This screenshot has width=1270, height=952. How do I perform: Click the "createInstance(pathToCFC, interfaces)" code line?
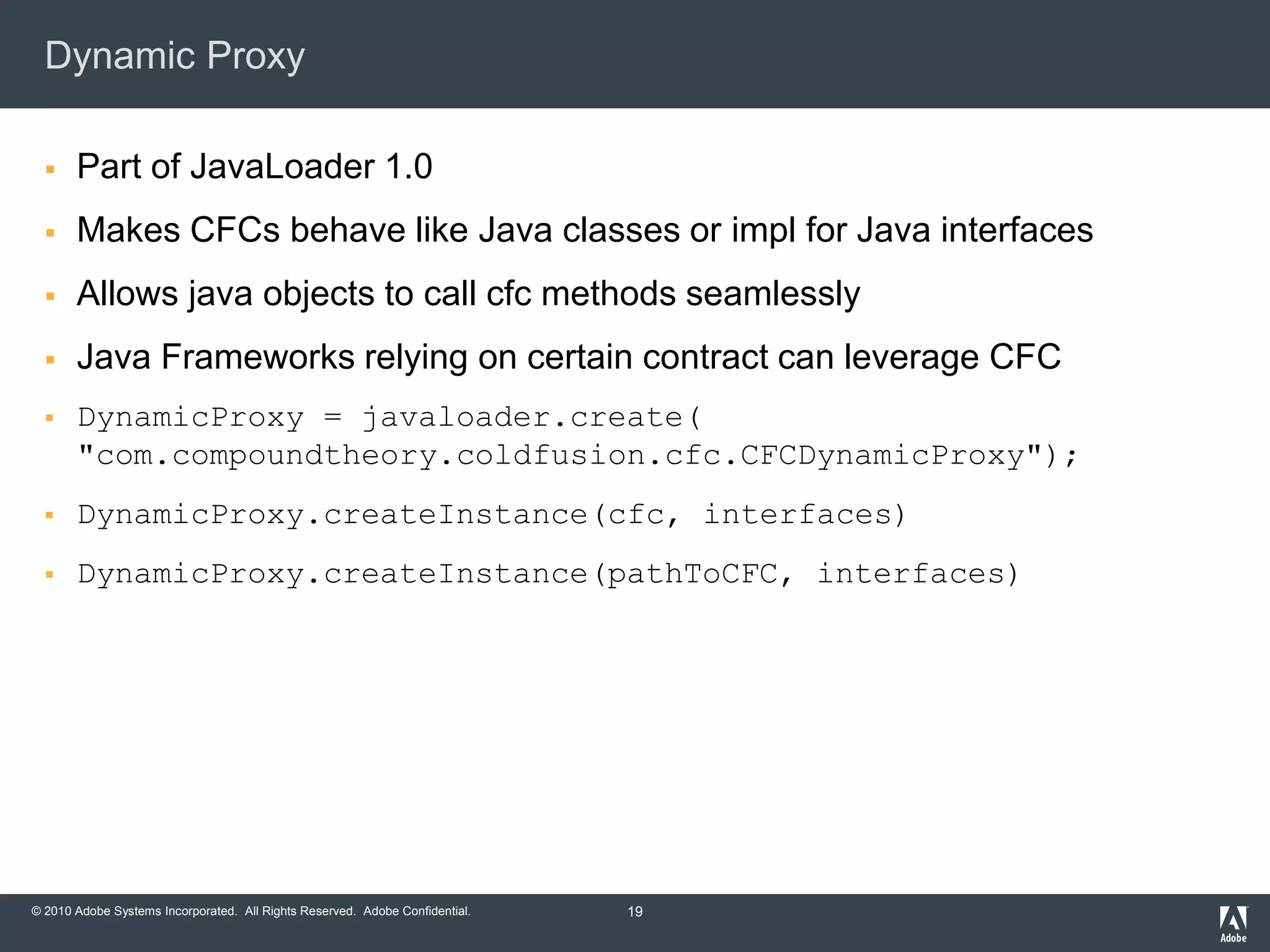click(548, 575)
